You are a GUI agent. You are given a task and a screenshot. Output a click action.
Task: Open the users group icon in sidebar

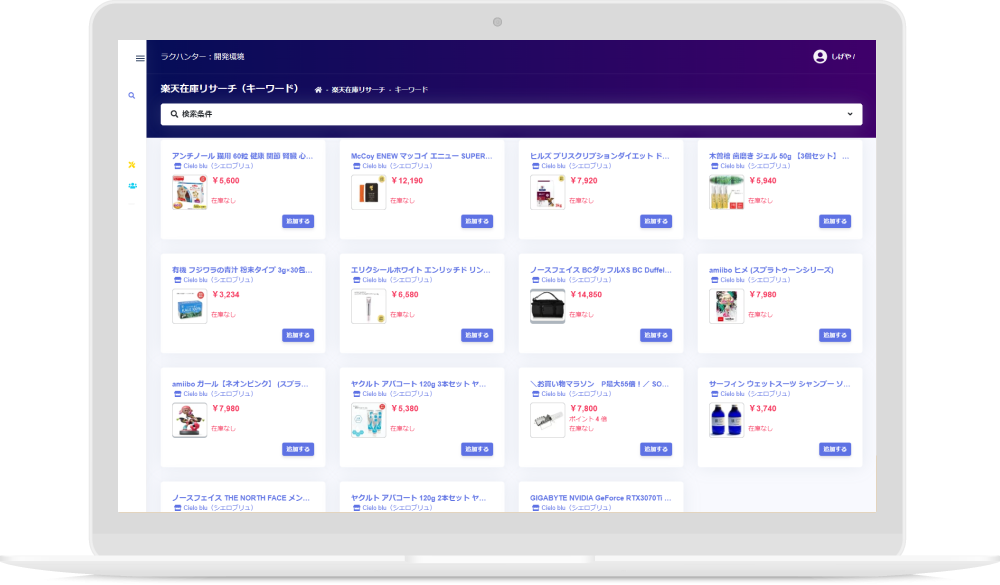[x=132, y=186]
